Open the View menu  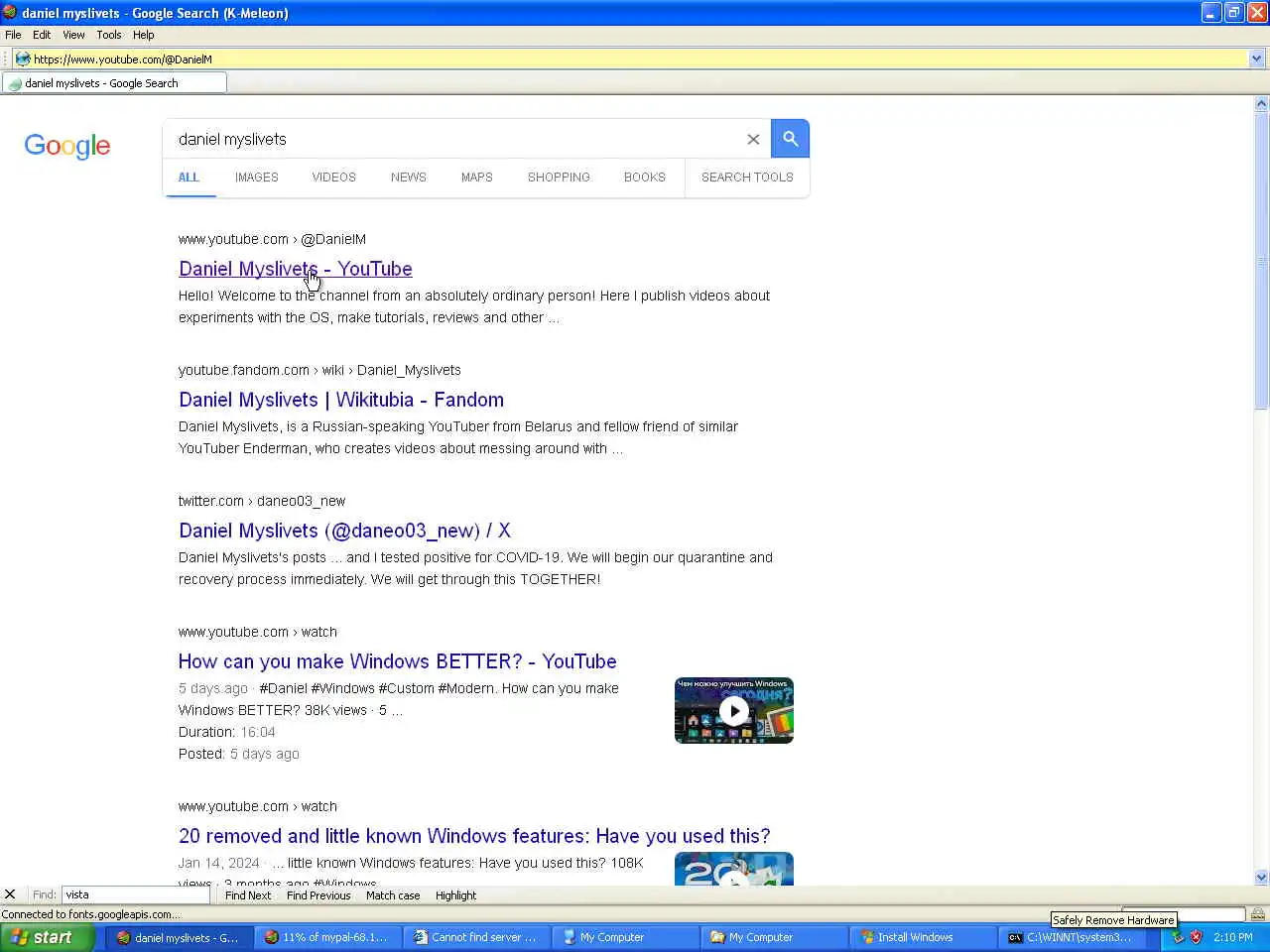pyautogui.click(x=73, y=35)
